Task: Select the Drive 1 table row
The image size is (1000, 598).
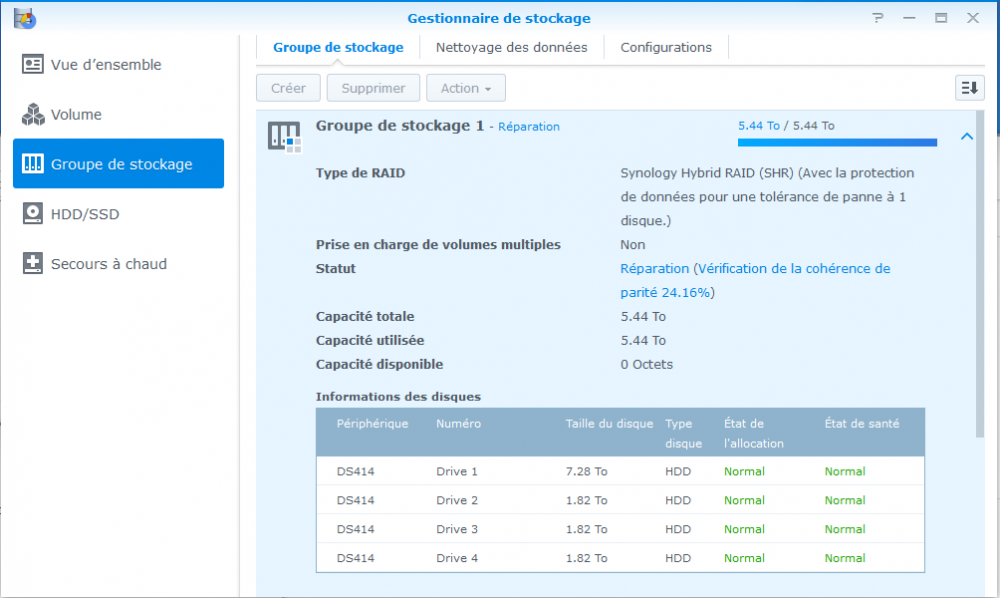Action: [x=620, y=471]
